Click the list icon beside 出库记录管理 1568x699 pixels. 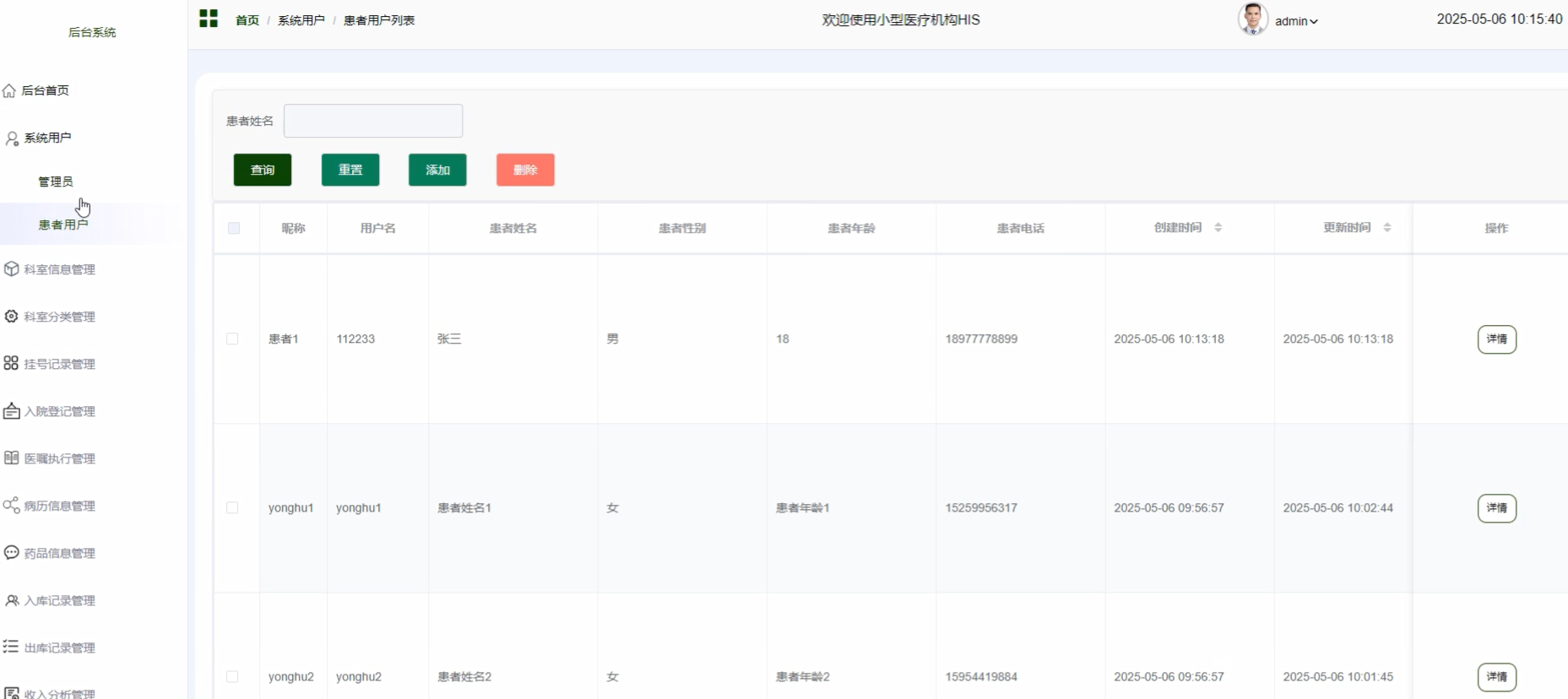click(10, 647)
